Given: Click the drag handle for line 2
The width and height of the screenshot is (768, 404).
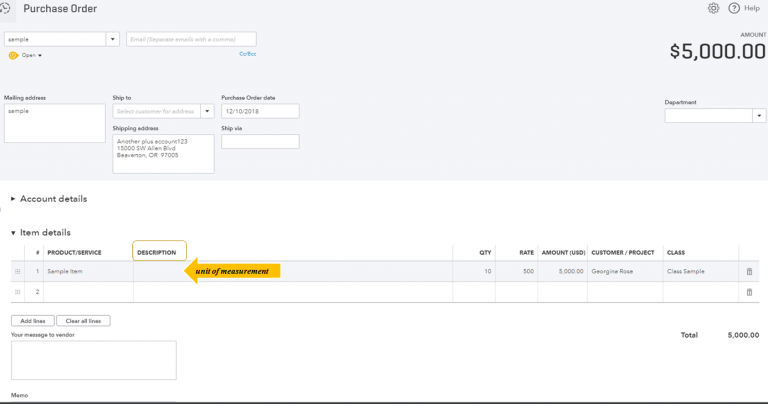Looking at the screenshot, I should (17, 292).
